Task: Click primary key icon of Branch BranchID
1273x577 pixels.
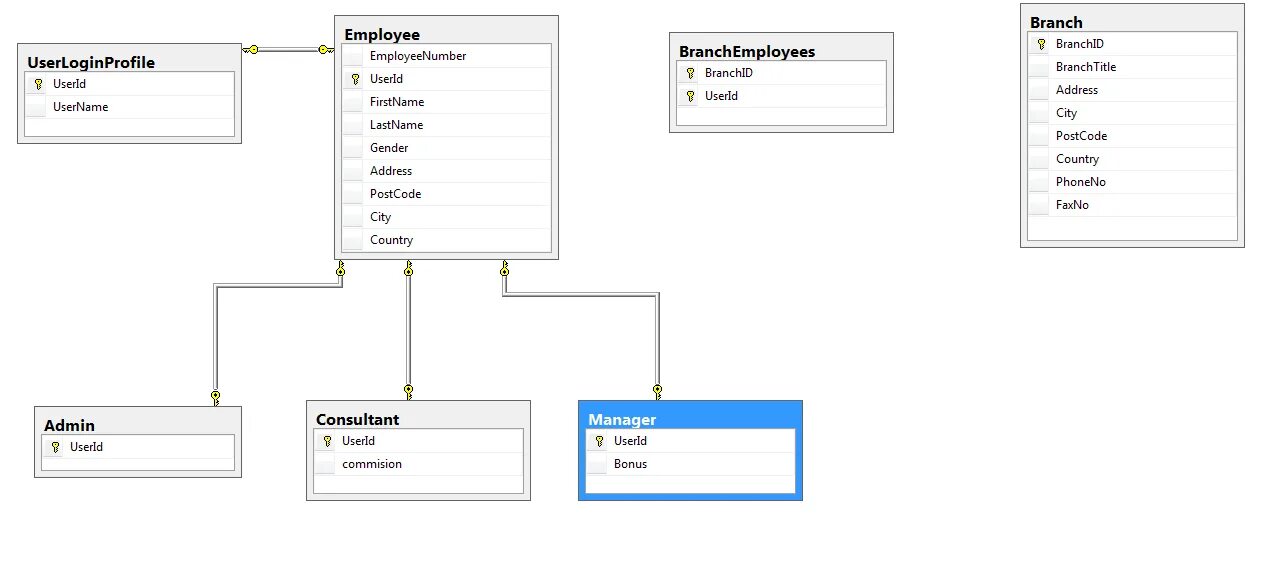Action: pyautogui.click(x=1041, y=44)
